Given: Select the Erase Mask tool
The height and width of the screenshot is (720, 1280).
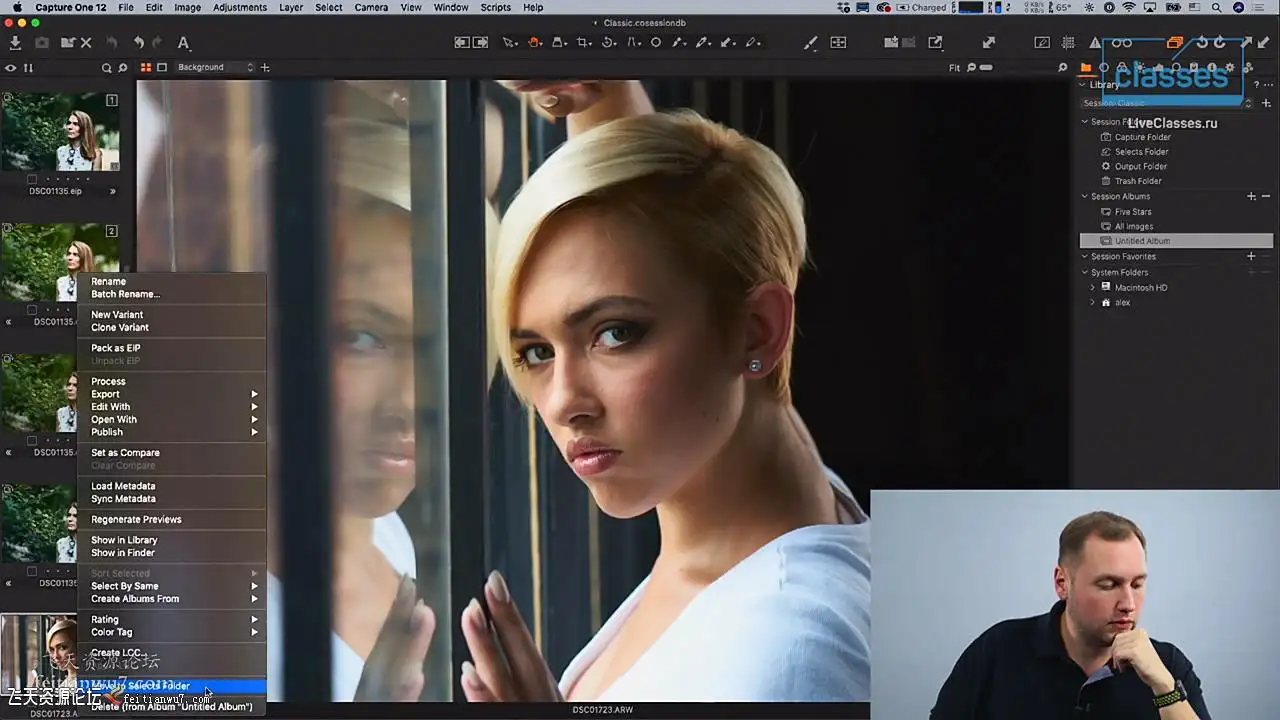Looking at the screenshot, I should pyautogui.click(x=752, y=43).
